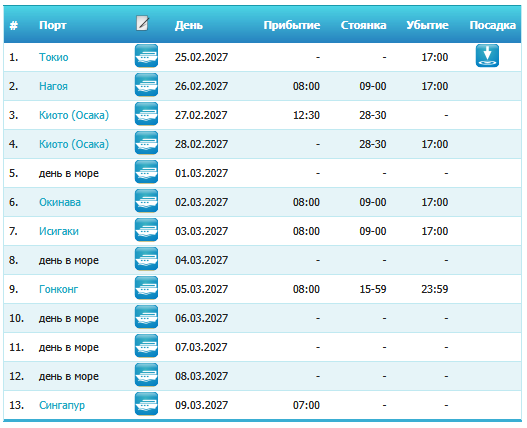The width and height of the screenshot is (527, 428).
Task: Click the ship icon in the Сингапур row
Action: pos(146,404)
